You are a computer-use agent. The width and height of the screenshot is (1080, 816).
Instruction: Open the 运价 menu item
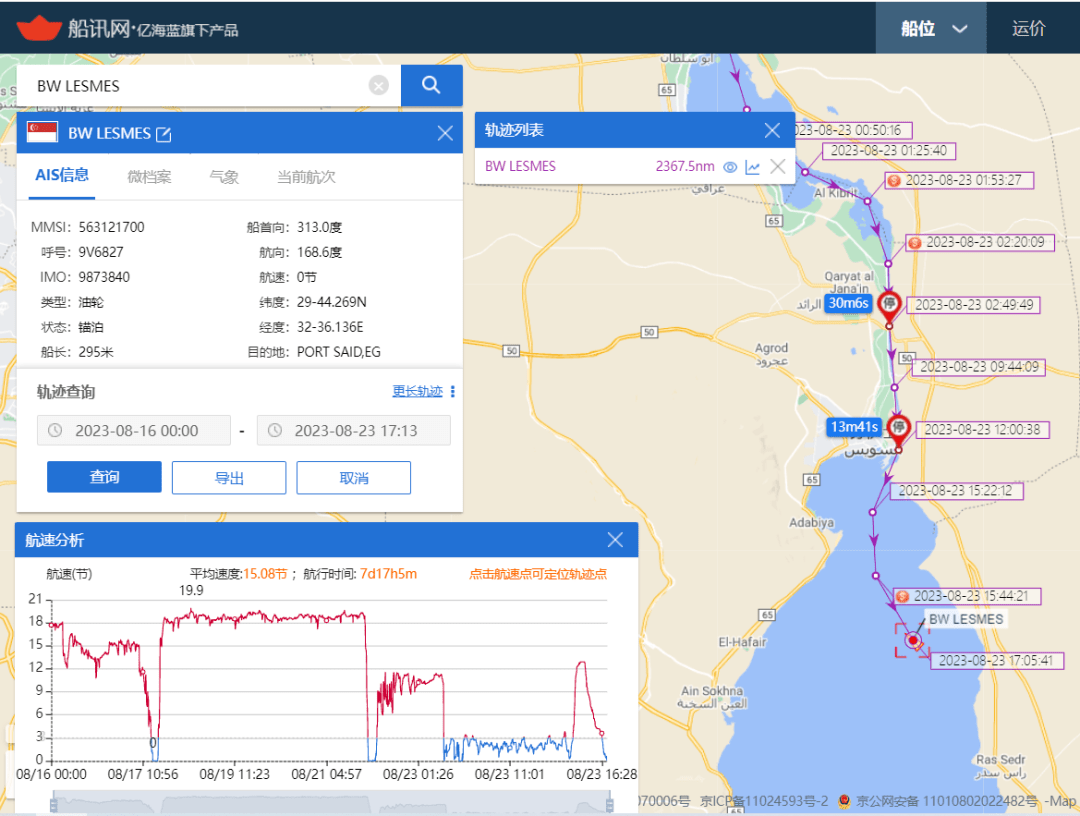coord(1029,28)
